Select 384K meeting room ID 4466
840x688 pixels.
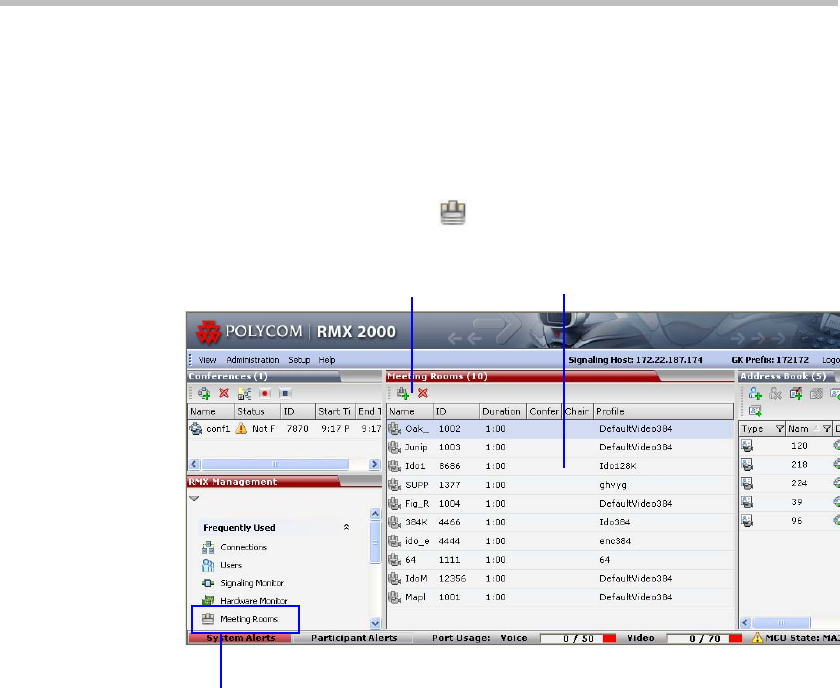560,522
